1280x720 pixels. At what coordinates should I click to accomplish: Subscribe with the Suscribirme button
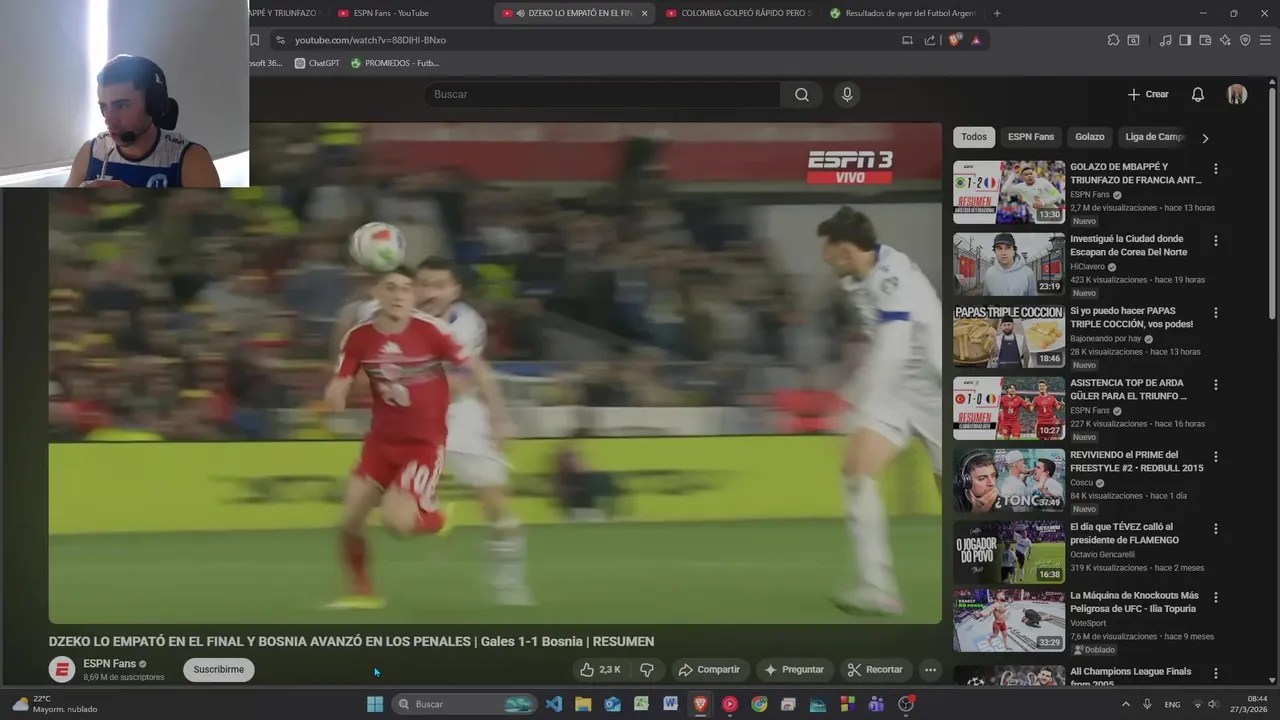click(218, 669)
